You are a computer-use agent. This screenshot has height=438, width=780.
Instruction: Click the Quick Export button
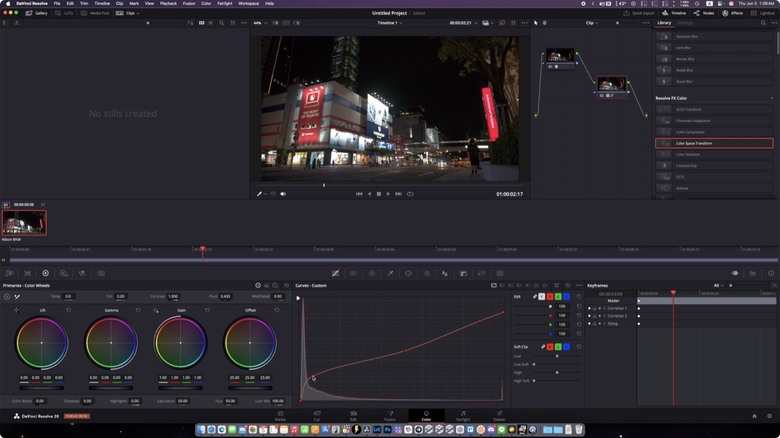[639, 13]
